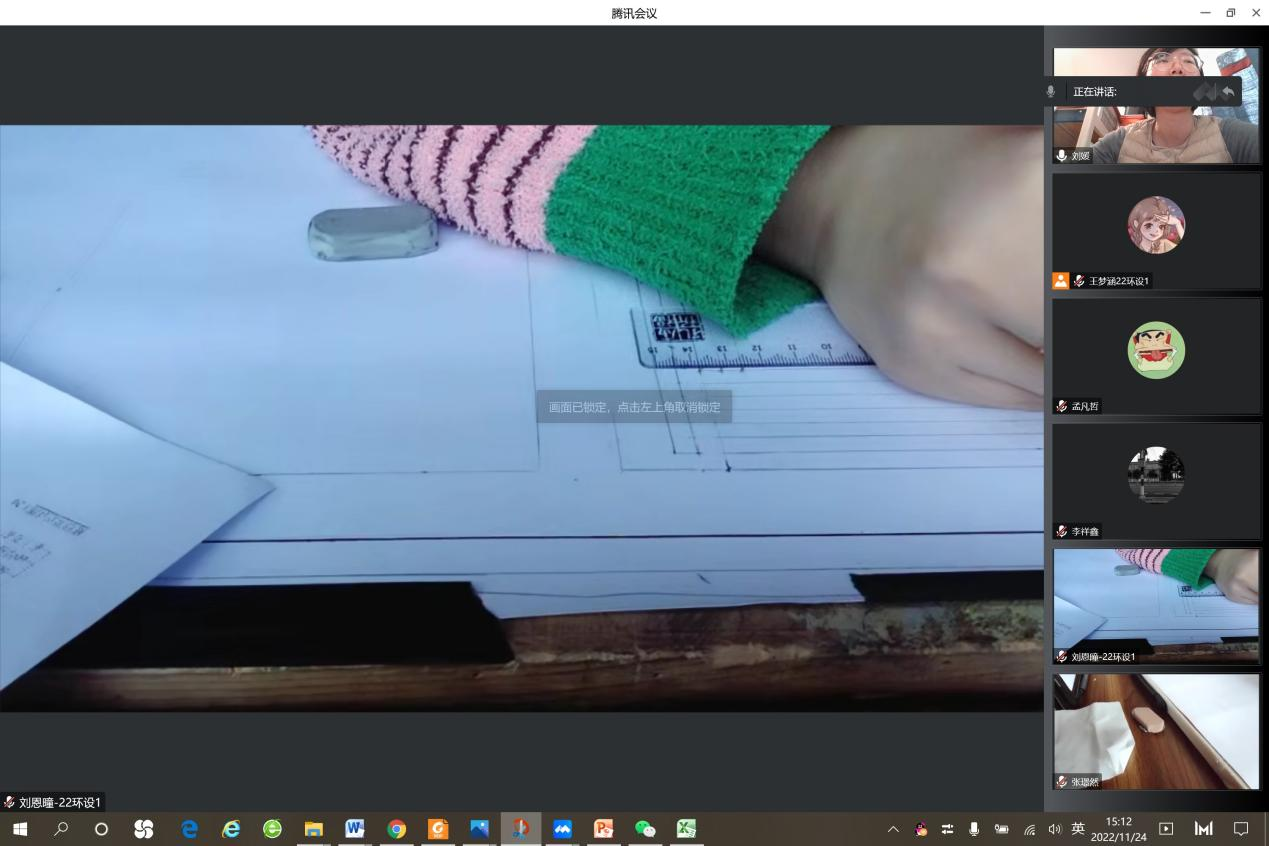Expand hidden system tray icons
This screenshot has width=1269, height=846.
point(893,829)
